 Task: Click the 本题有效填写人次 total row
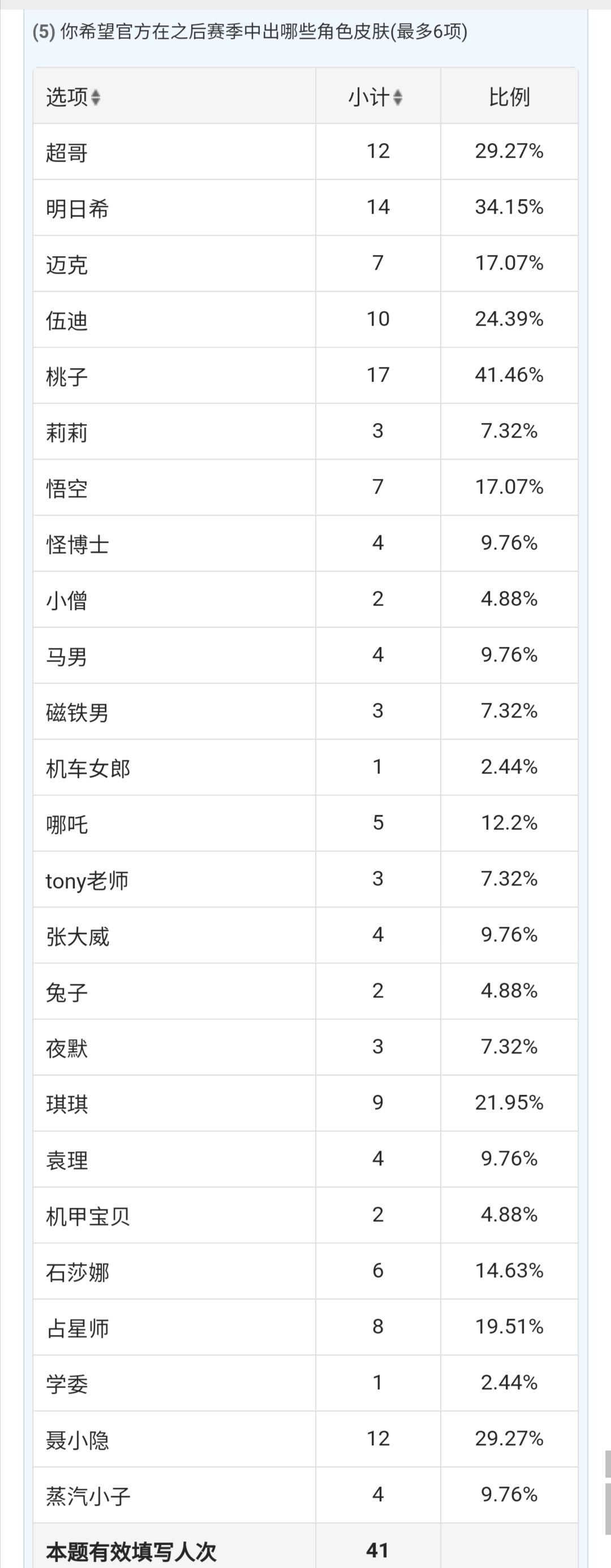(x=305, y=1547)
